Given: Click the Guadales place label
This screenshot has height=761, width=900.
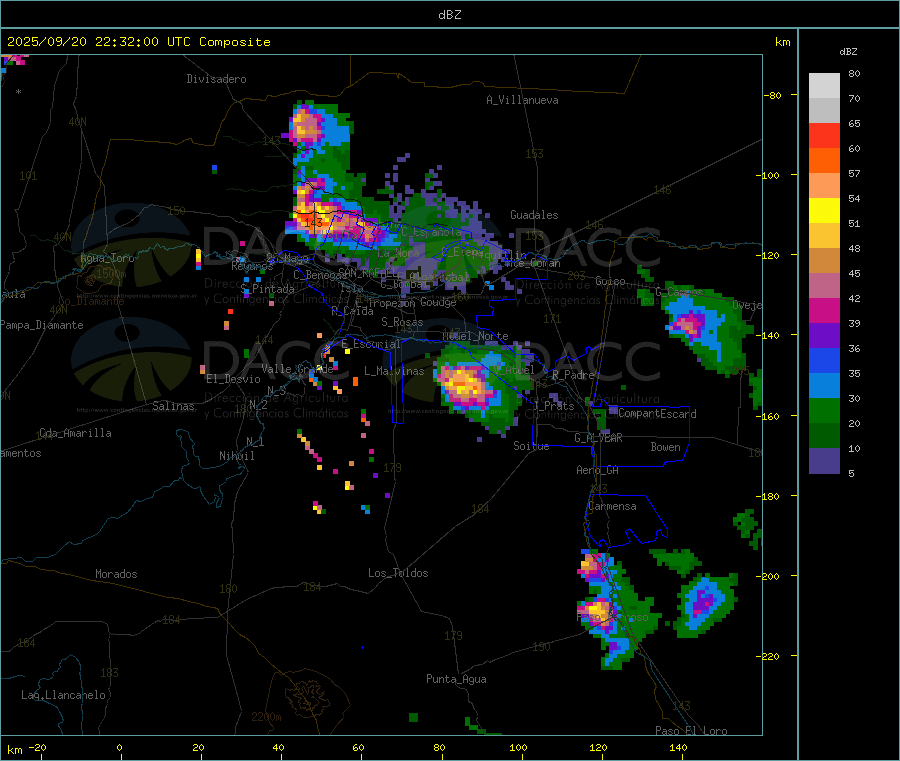Looking at the screenshot, I should 534,215.
